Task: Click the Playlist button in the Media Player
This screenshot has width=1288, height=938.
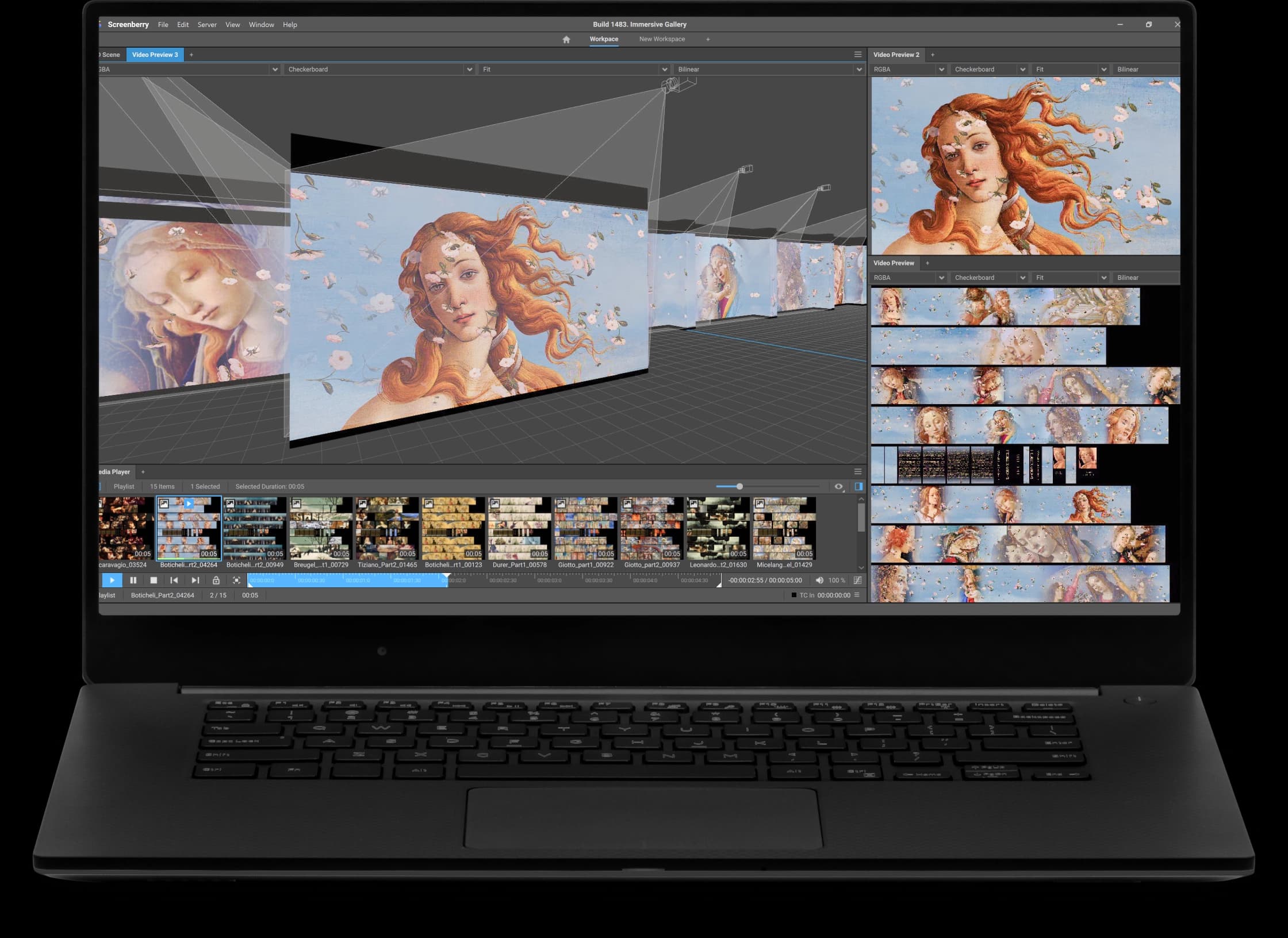Action: click(124, 486)
